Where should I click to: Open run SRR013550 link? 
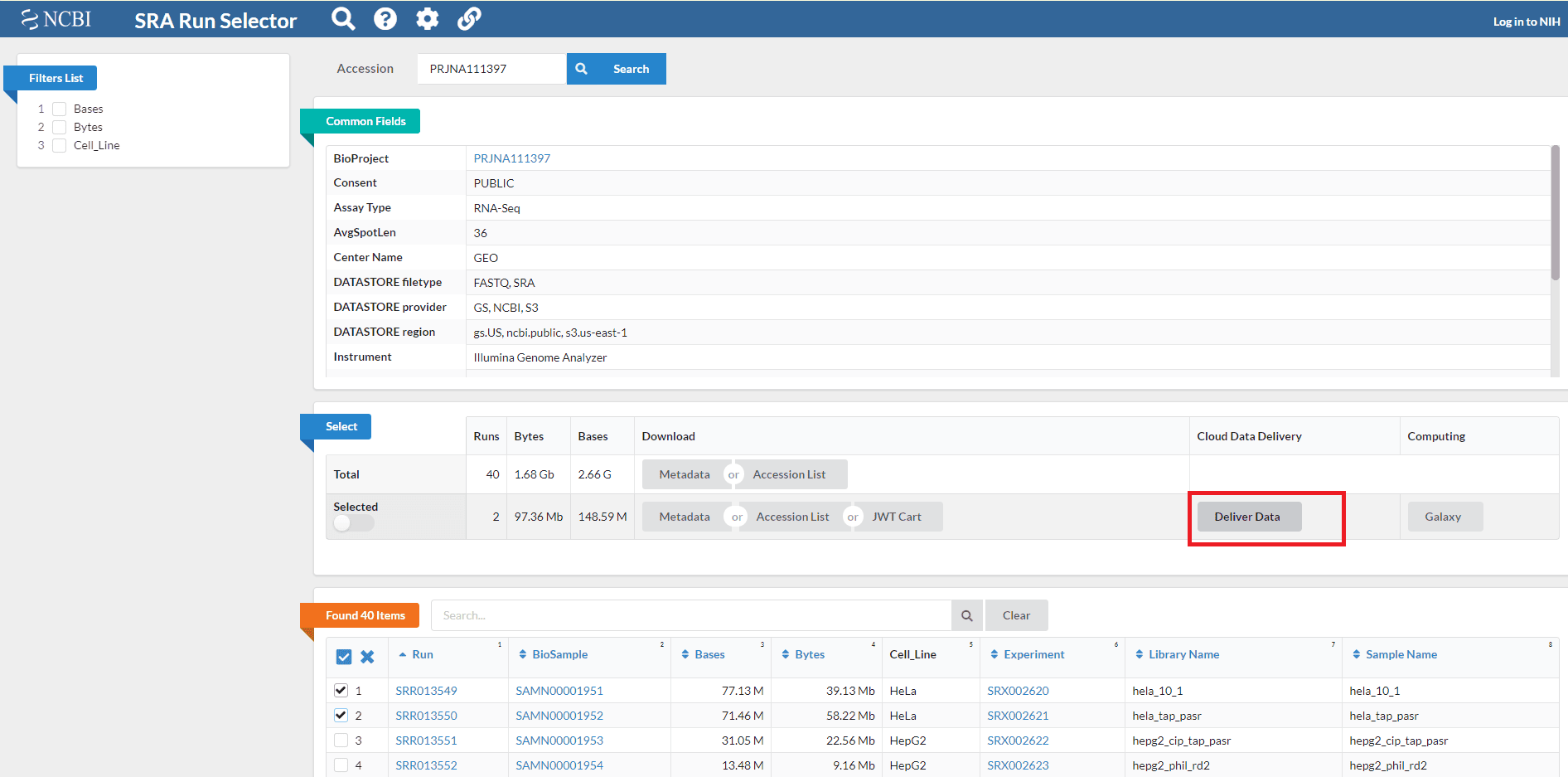click(x=426, y=716)
